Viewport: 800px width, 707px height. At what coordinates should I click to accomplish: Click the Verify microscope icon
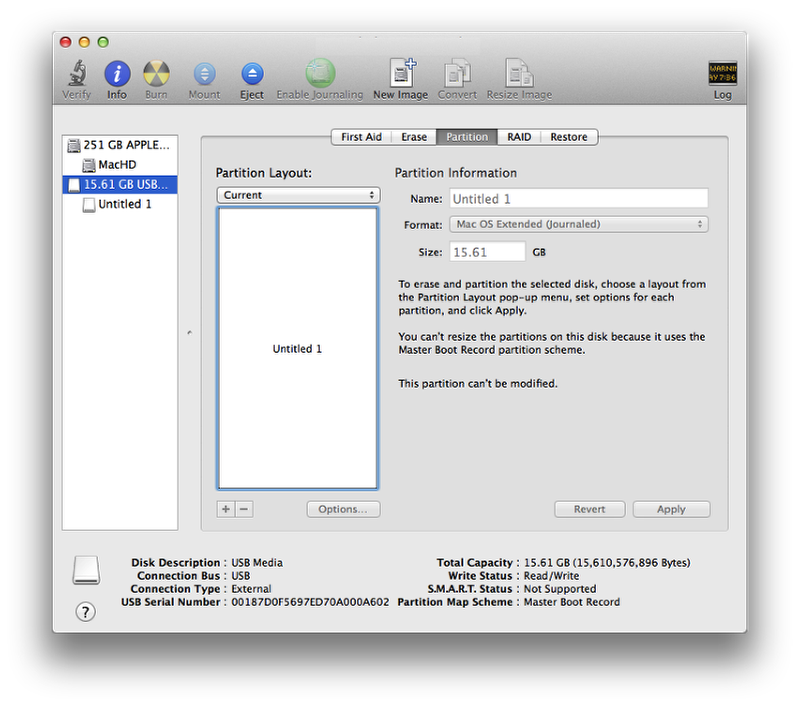(x=76, y=74)
